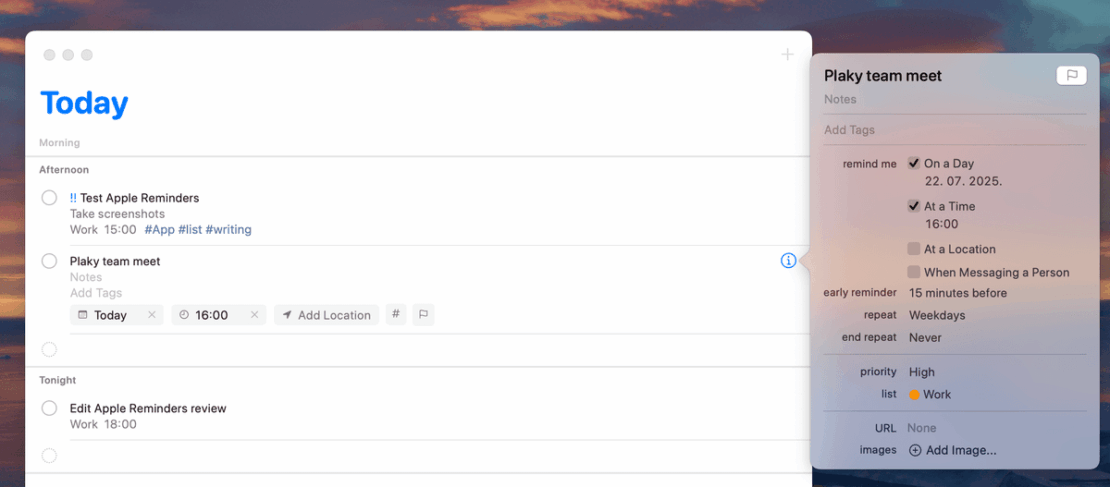The width and height of the screenshot is (1110, 487).
Task: Click the flag icon in the quick toolbar
Action: (x=423, y=315)
